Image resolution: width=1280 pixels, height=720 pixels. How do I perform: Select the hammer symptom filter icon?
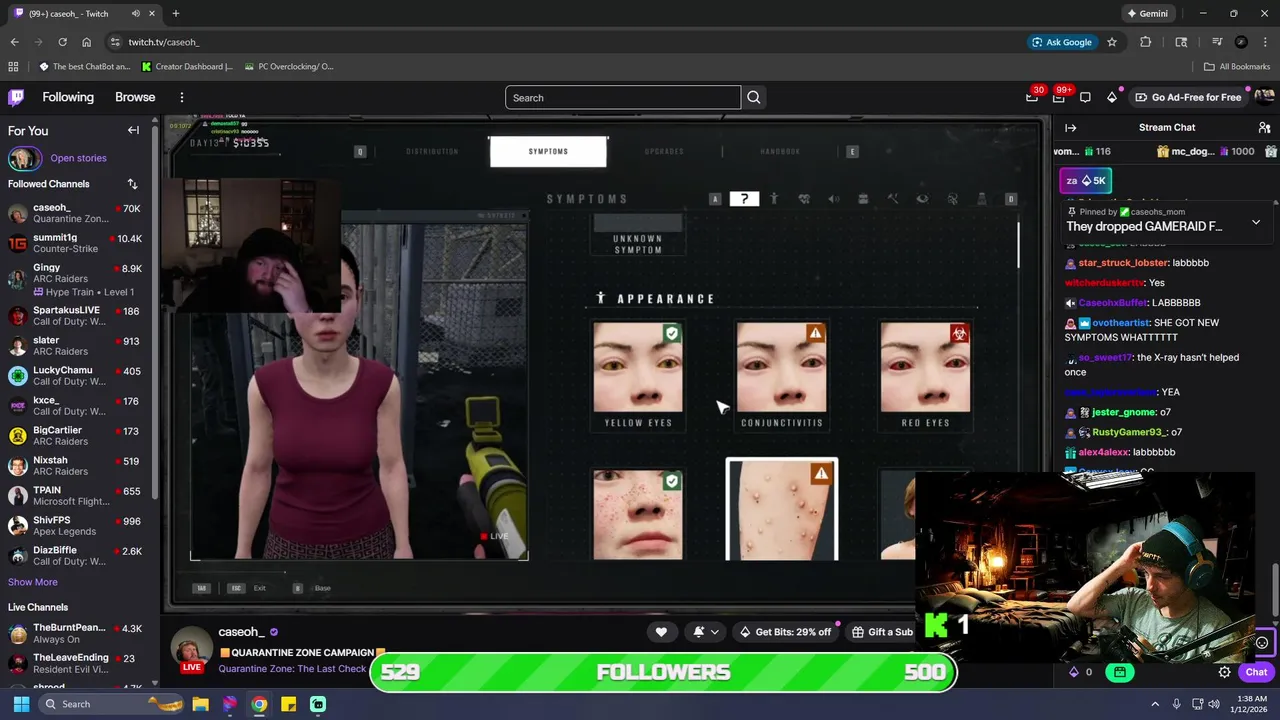(892, 199)
